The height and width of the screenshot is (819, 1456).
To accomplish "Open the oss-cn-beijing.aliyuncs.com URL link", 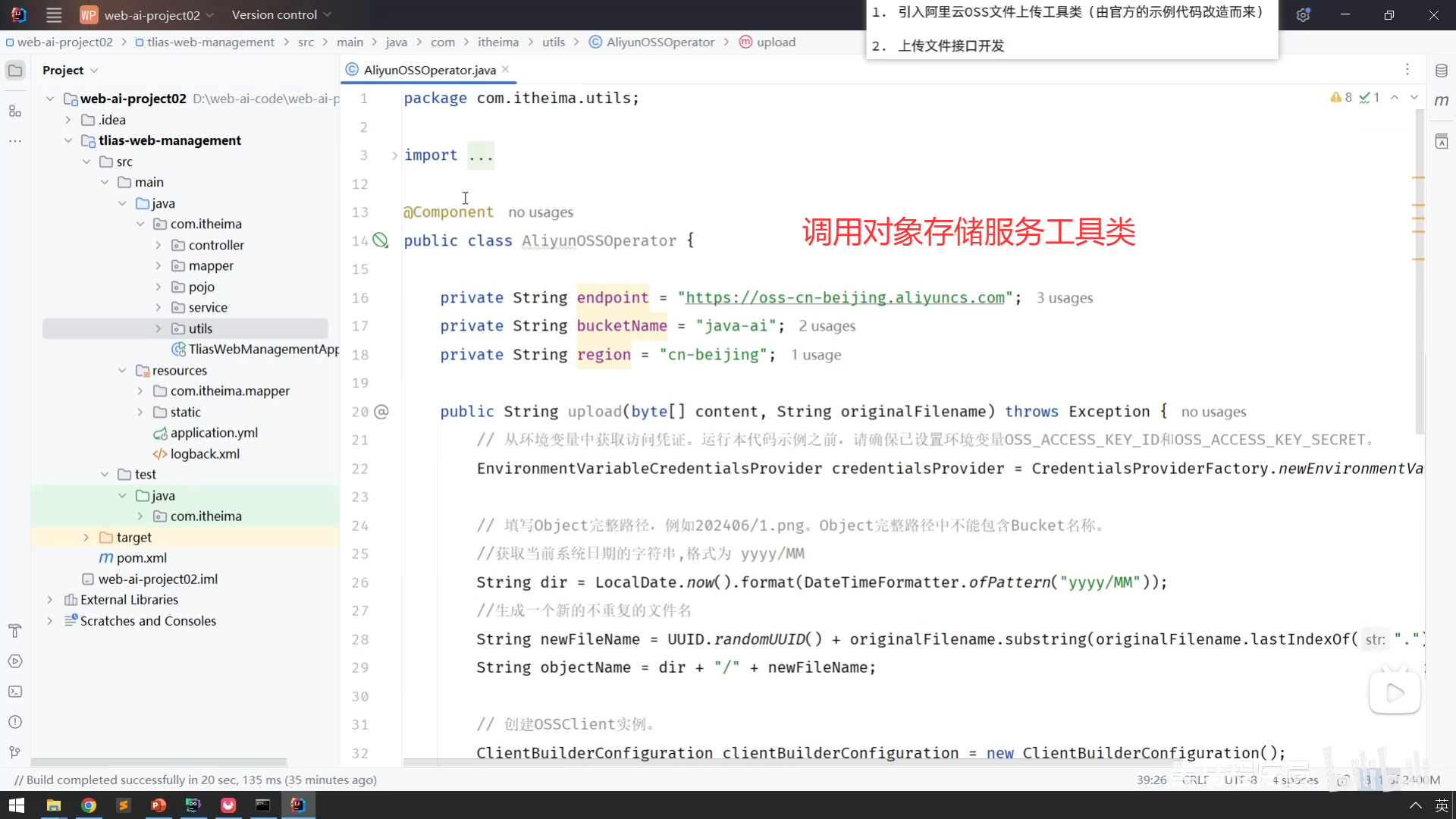I will [845, 298].
